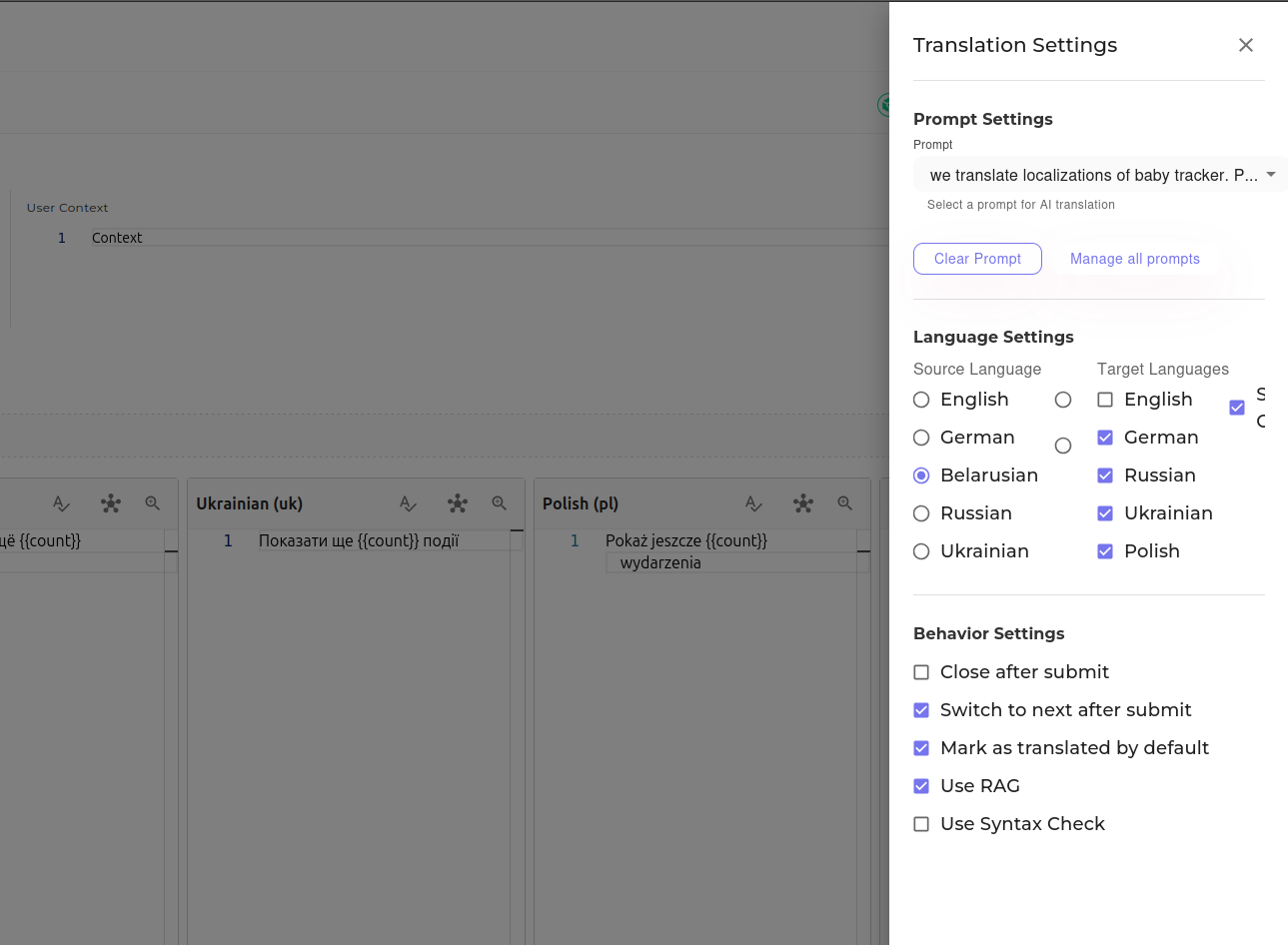This screenshot has width=1288, height=945.
Task: Close the Translation Settings panel
Action: [x=1245, y=45]
